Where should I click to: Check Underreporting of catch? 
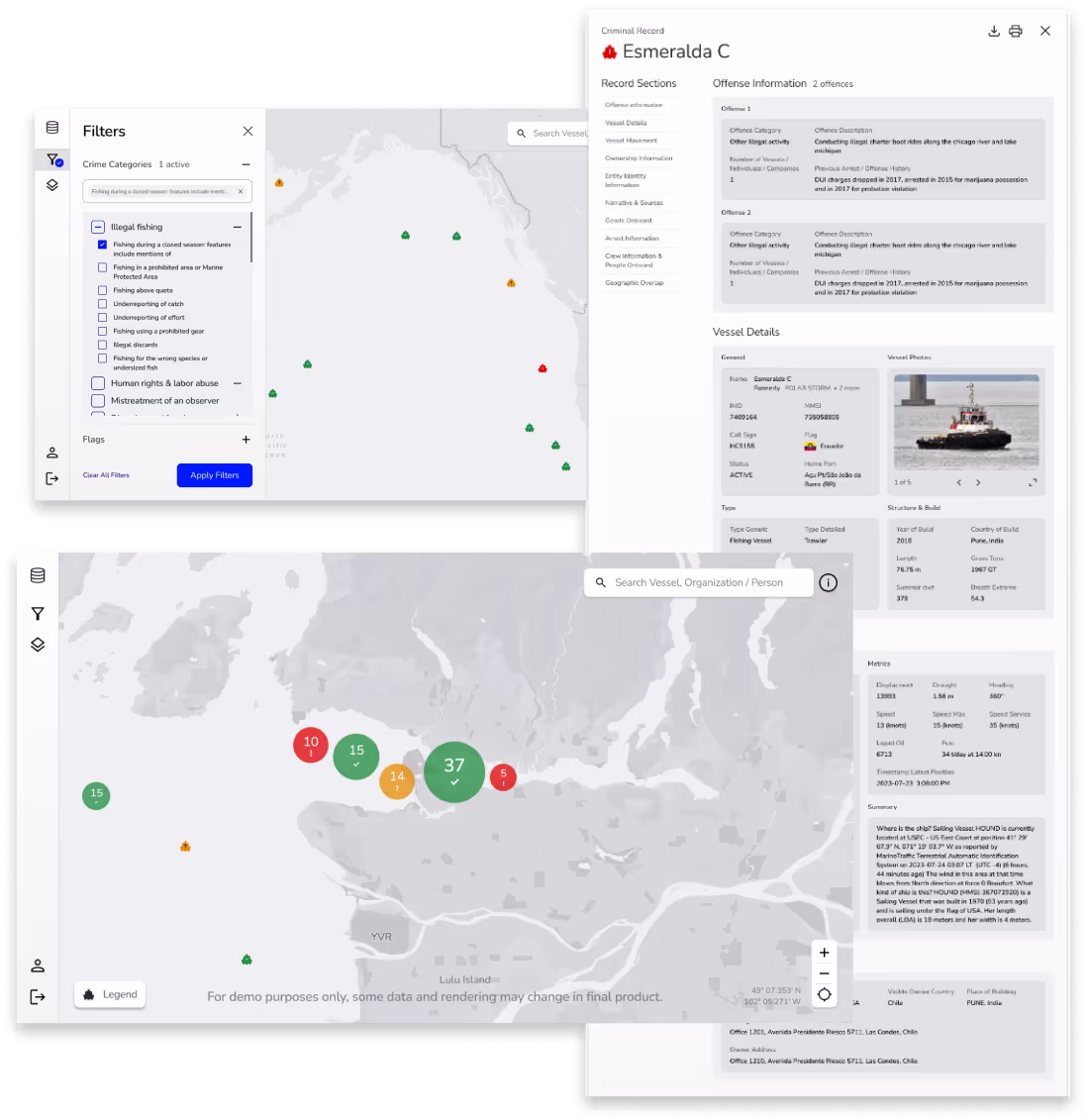pos(102,304)
